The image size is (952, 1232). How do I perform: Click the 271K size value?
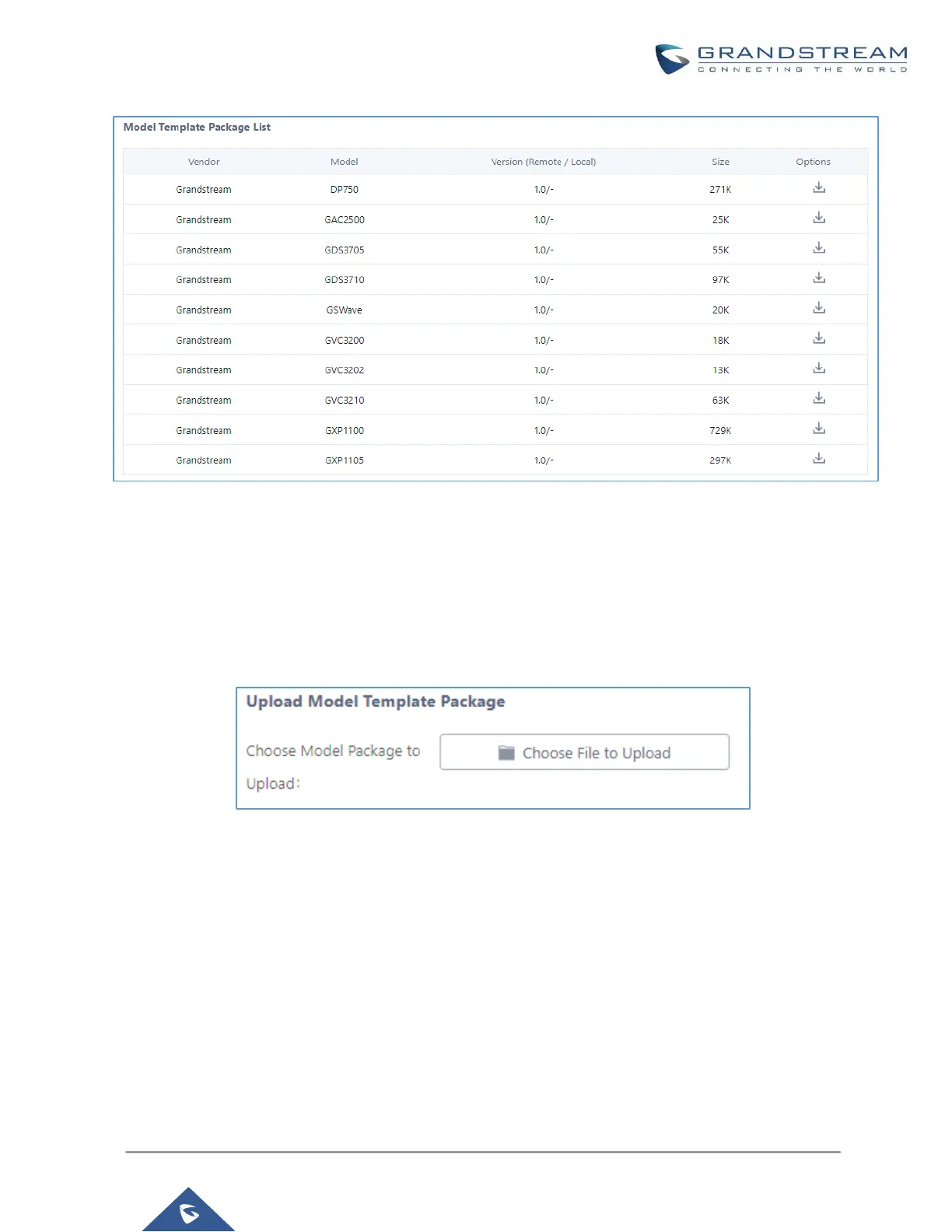point(720,190)
